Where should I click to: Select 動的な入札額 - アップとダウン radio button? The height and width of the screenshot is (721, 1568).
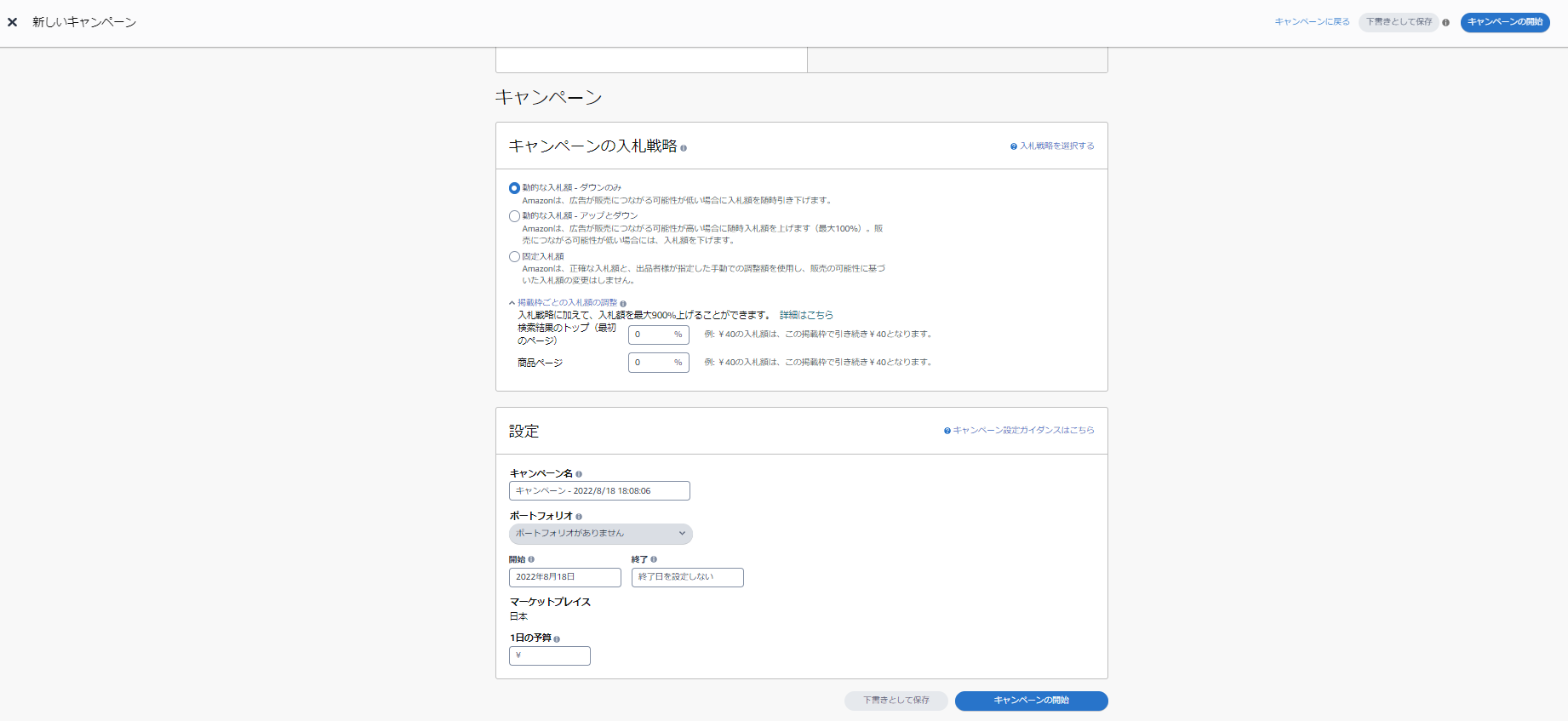(x=514, y=216)
